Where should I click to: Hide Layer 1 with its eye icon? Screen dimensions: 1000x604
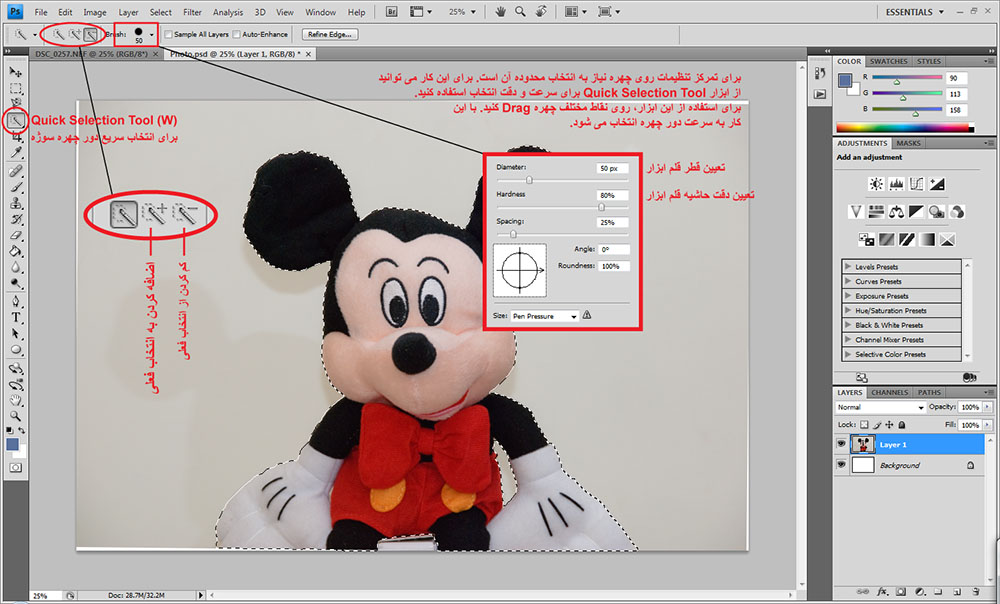841,444
